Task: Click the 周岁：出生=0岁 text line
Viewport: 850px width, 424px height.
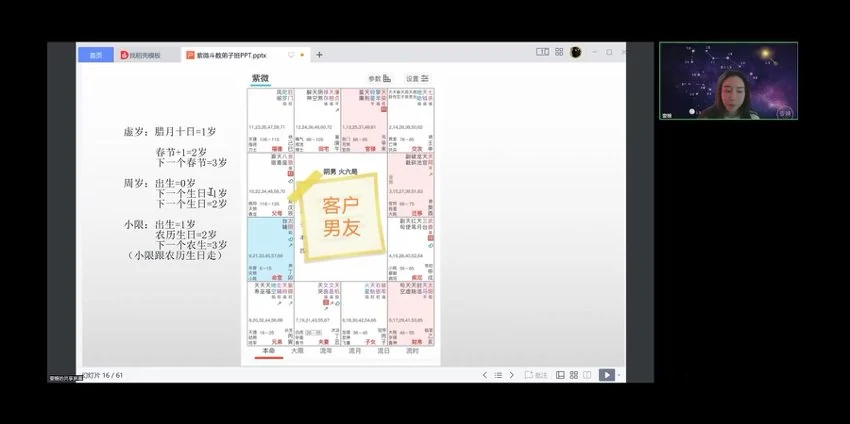Action: click(160, 183)
